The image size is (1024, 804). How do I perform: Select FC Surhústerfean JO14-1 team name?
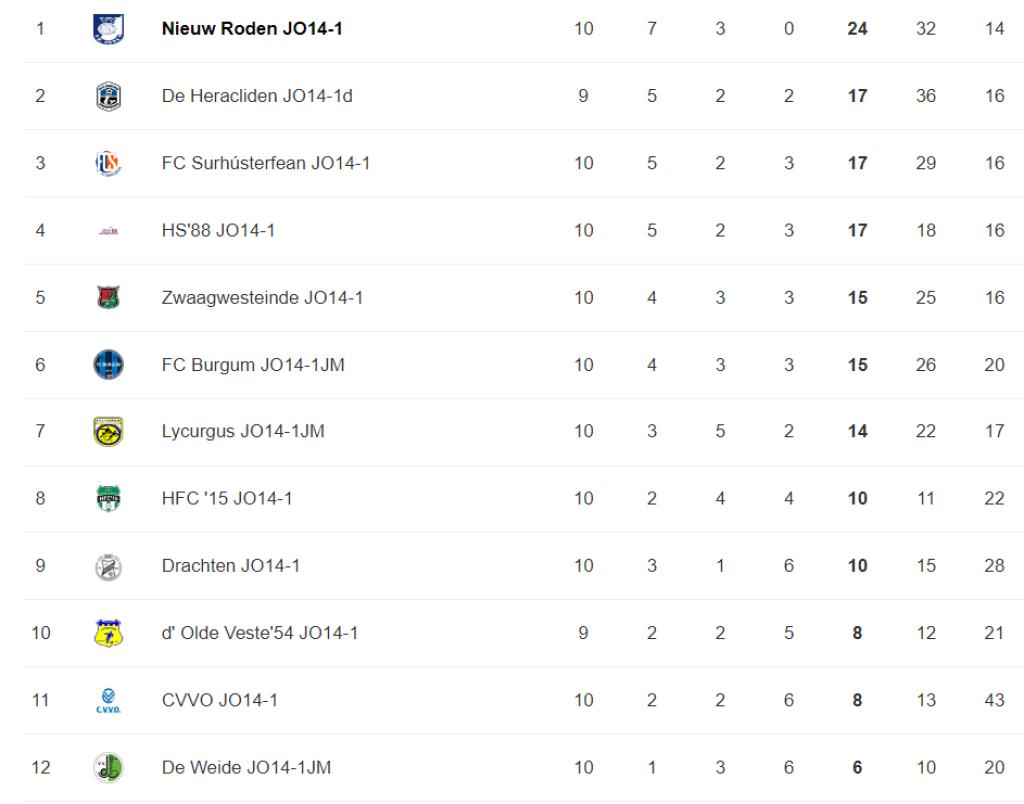266,163
